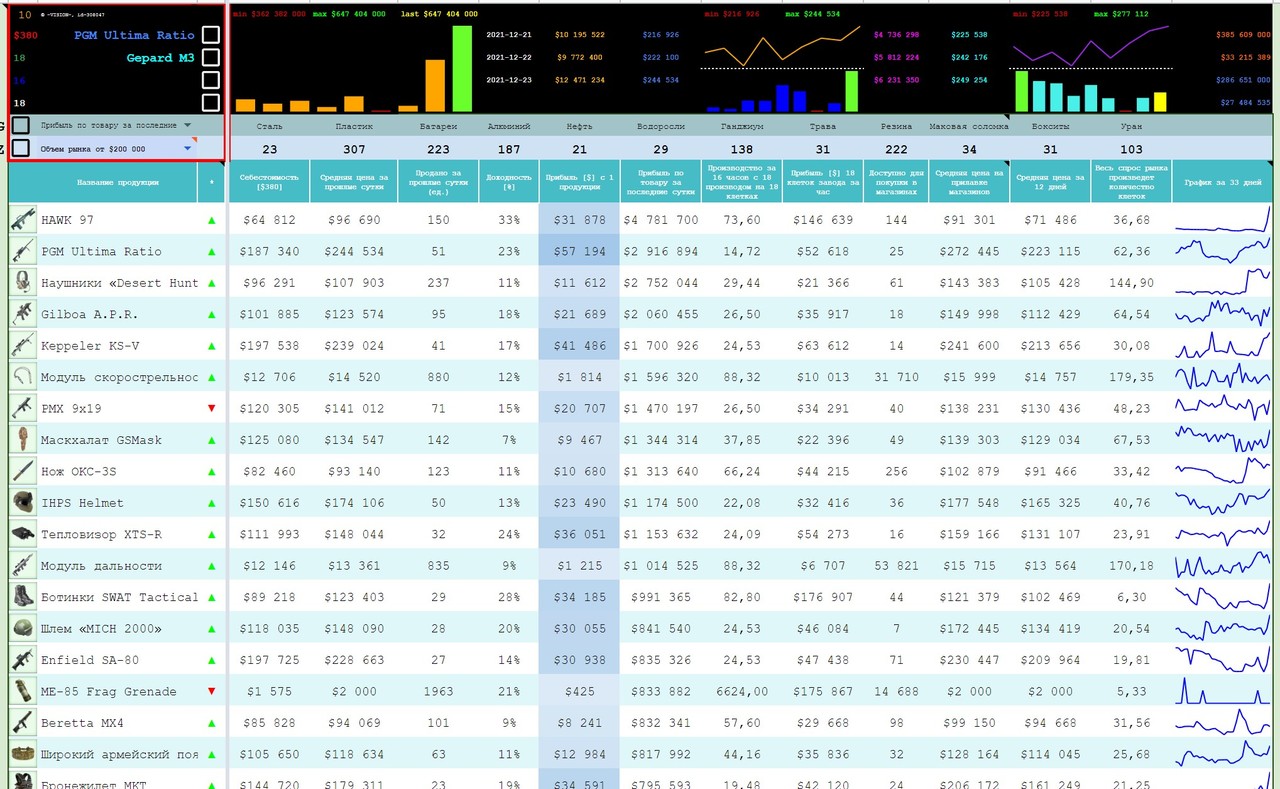Image resolution: width=1280 pixels, height=789 pixels.
Task: Tick the checkbox next to PGM Ultima Ratio
Action: pyautogui.click(x=211, y=35)
